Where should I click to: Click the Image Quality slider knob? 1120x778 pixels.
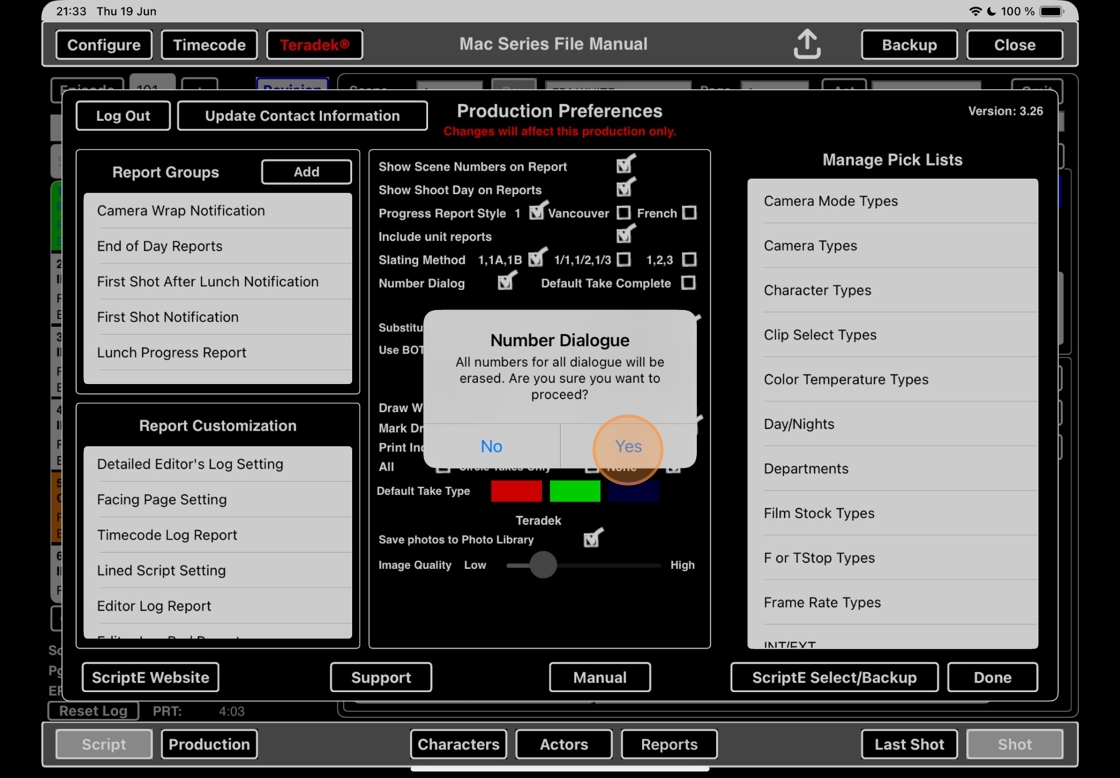(x=543, y=565)
